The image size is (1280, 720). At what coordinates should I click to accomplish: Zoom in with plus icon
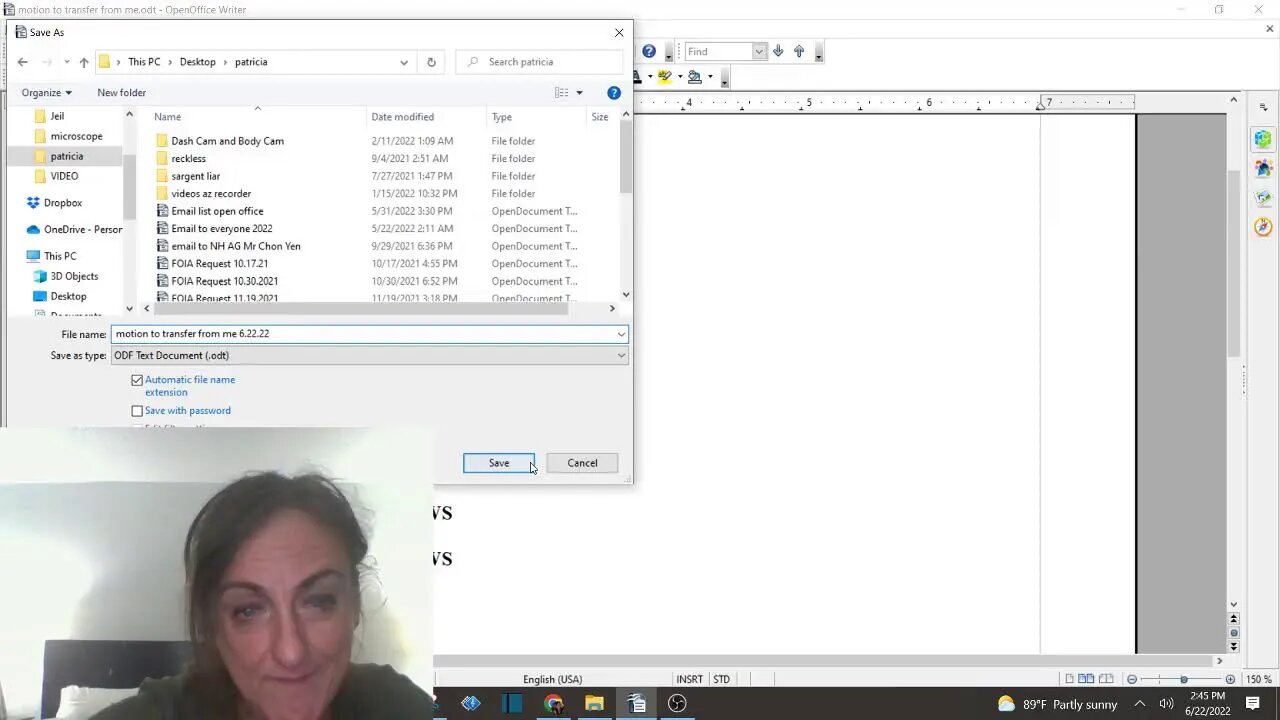[1230, 679]
